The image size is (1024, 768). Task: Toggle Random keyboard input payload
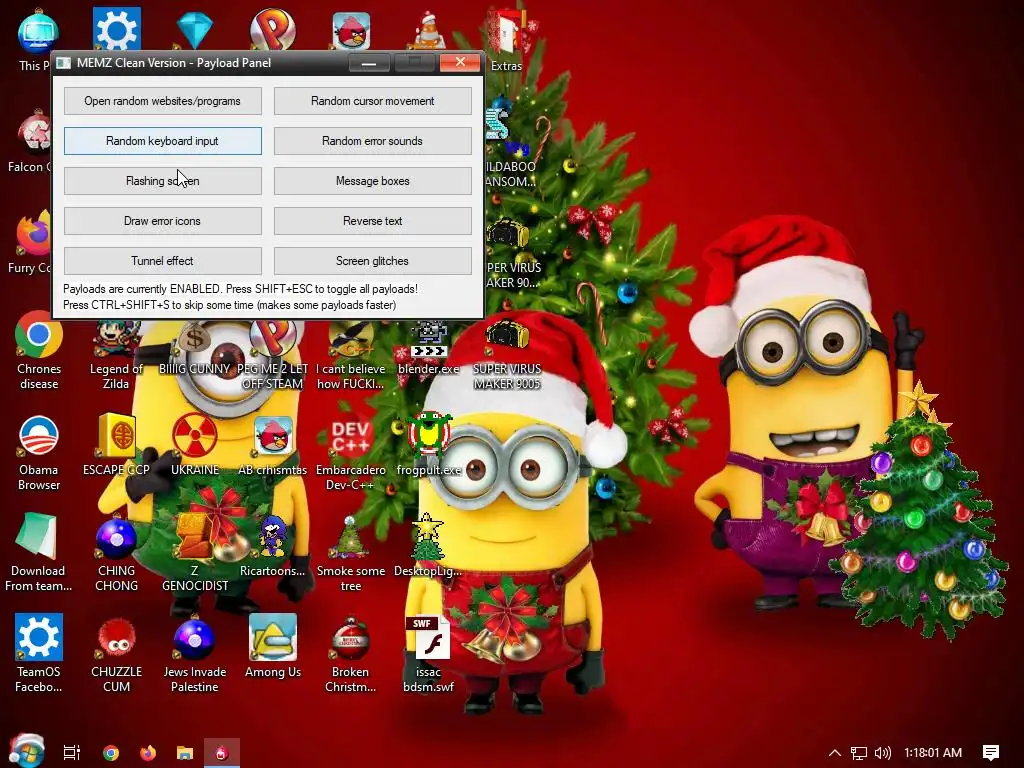[163, 141]
